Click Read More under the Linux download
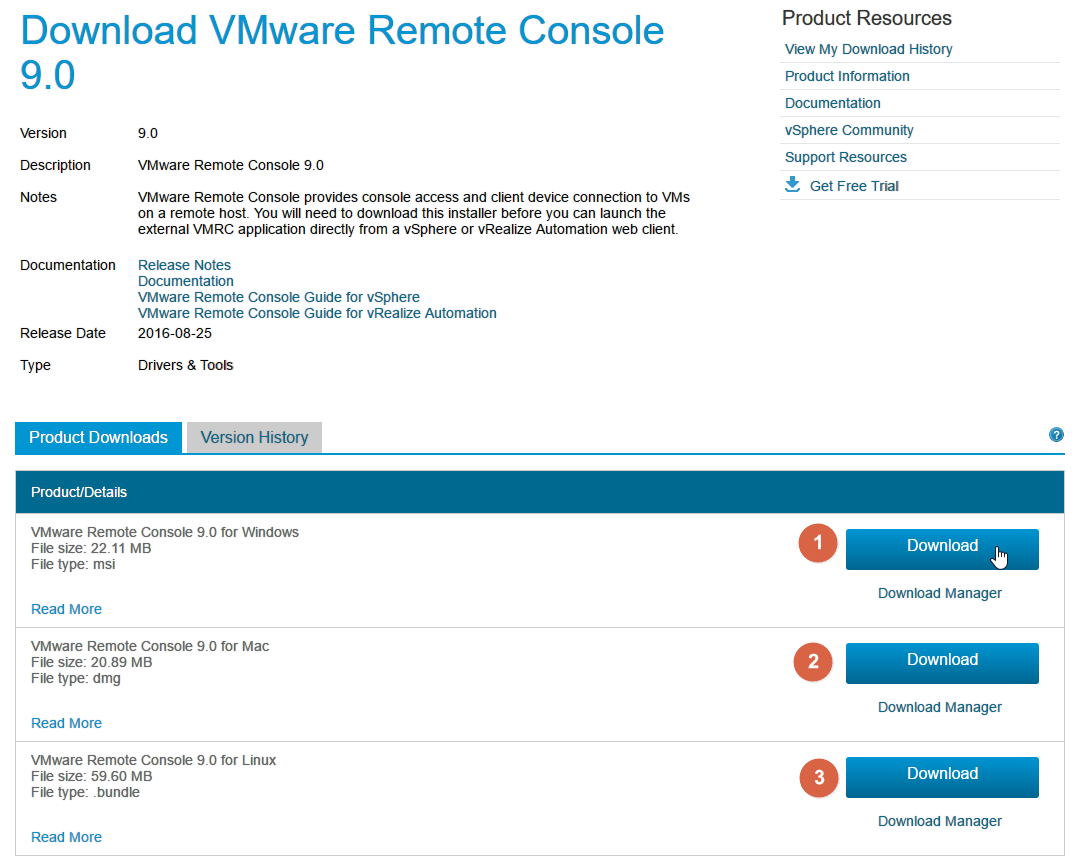 66,837
